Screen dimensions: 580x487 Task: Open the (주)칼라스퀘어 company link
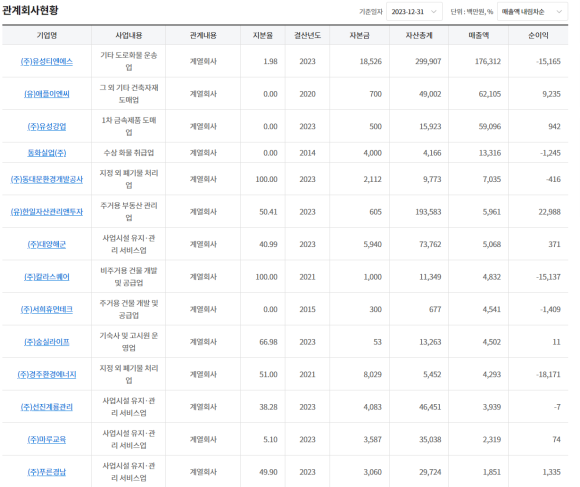coord(47,277)
